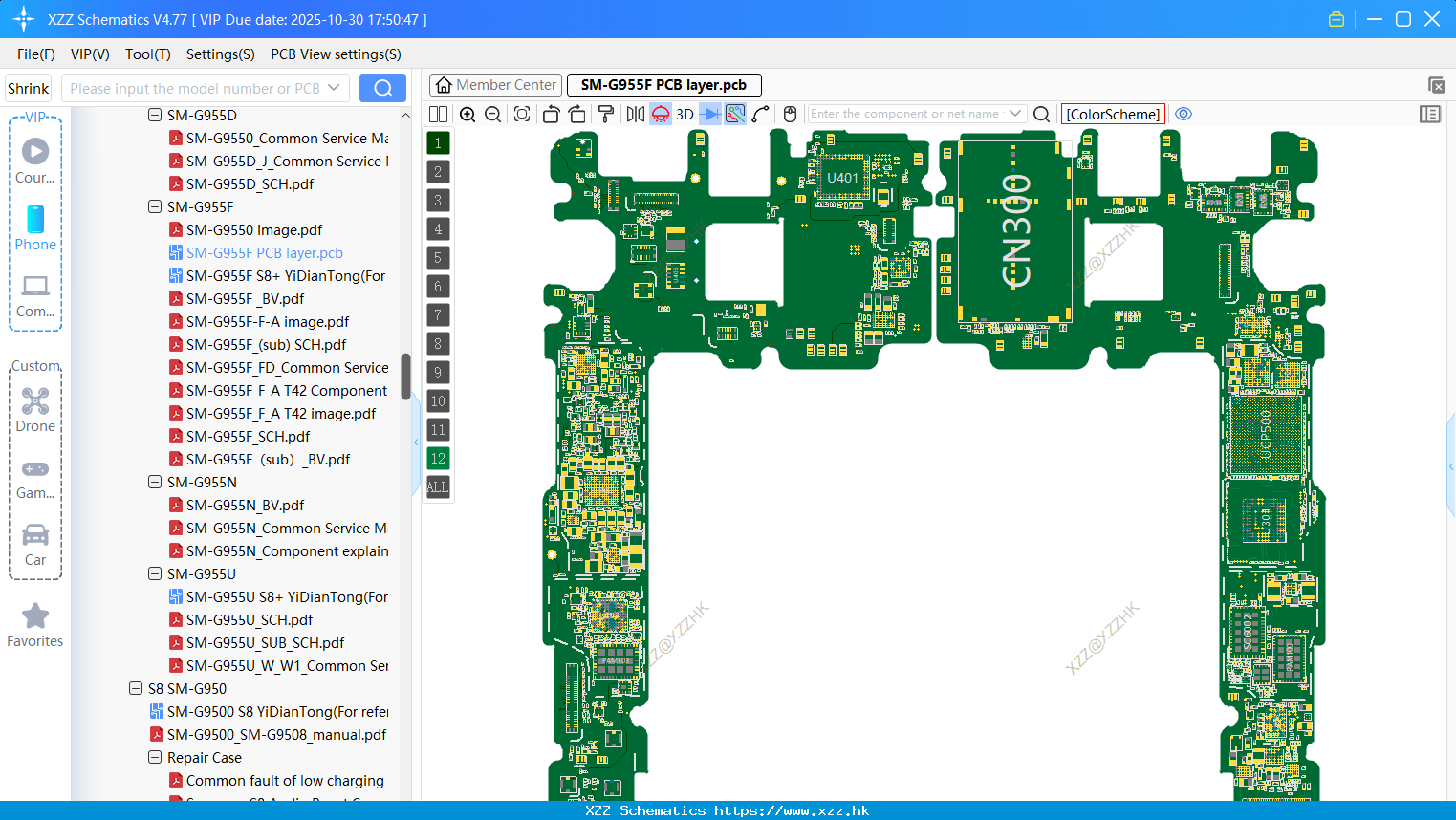1456x820 pixels.
Task: Toggle the eye visibility icon
Action: pos(1184,114)
